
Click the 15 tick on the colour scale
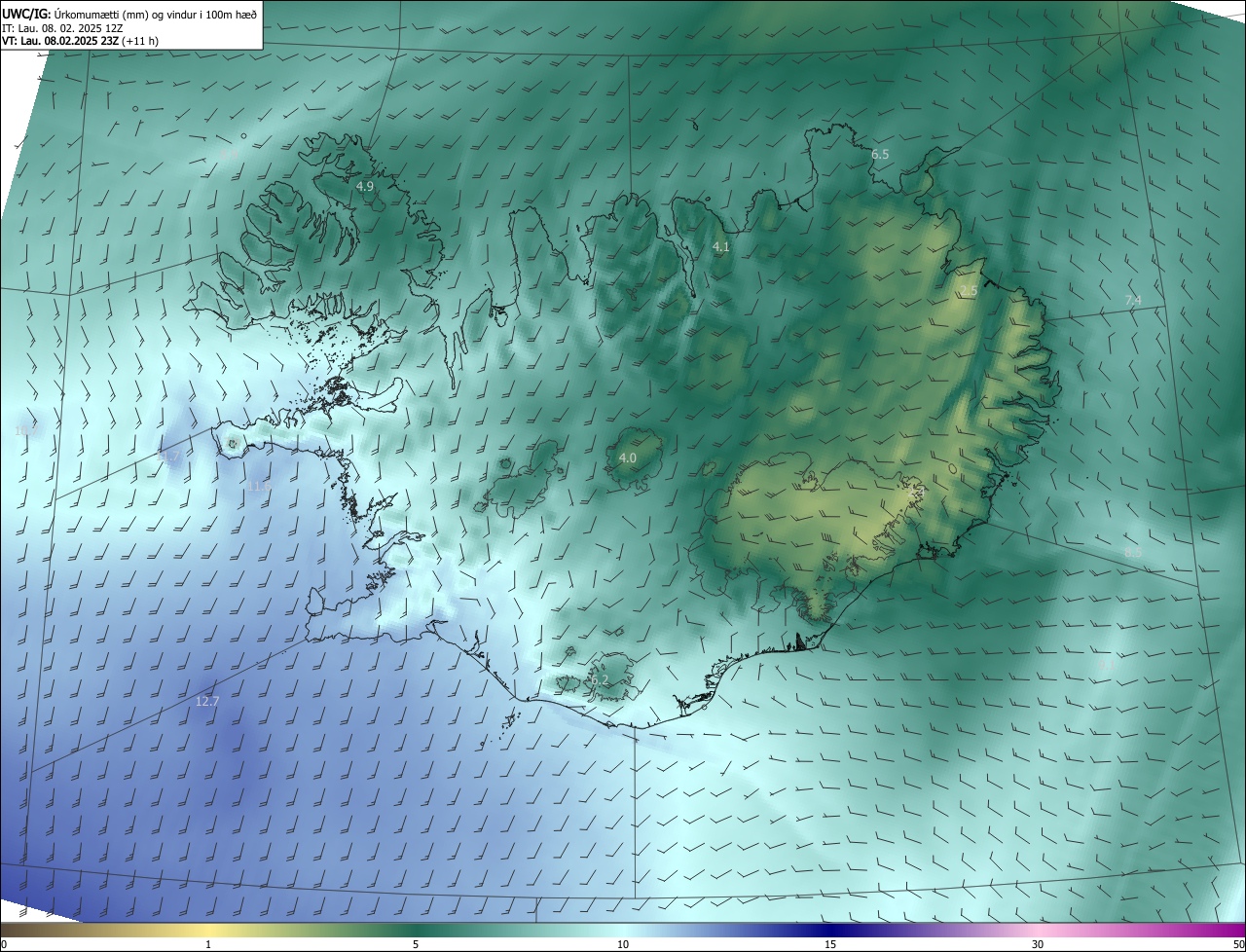[x=830, y=945]
